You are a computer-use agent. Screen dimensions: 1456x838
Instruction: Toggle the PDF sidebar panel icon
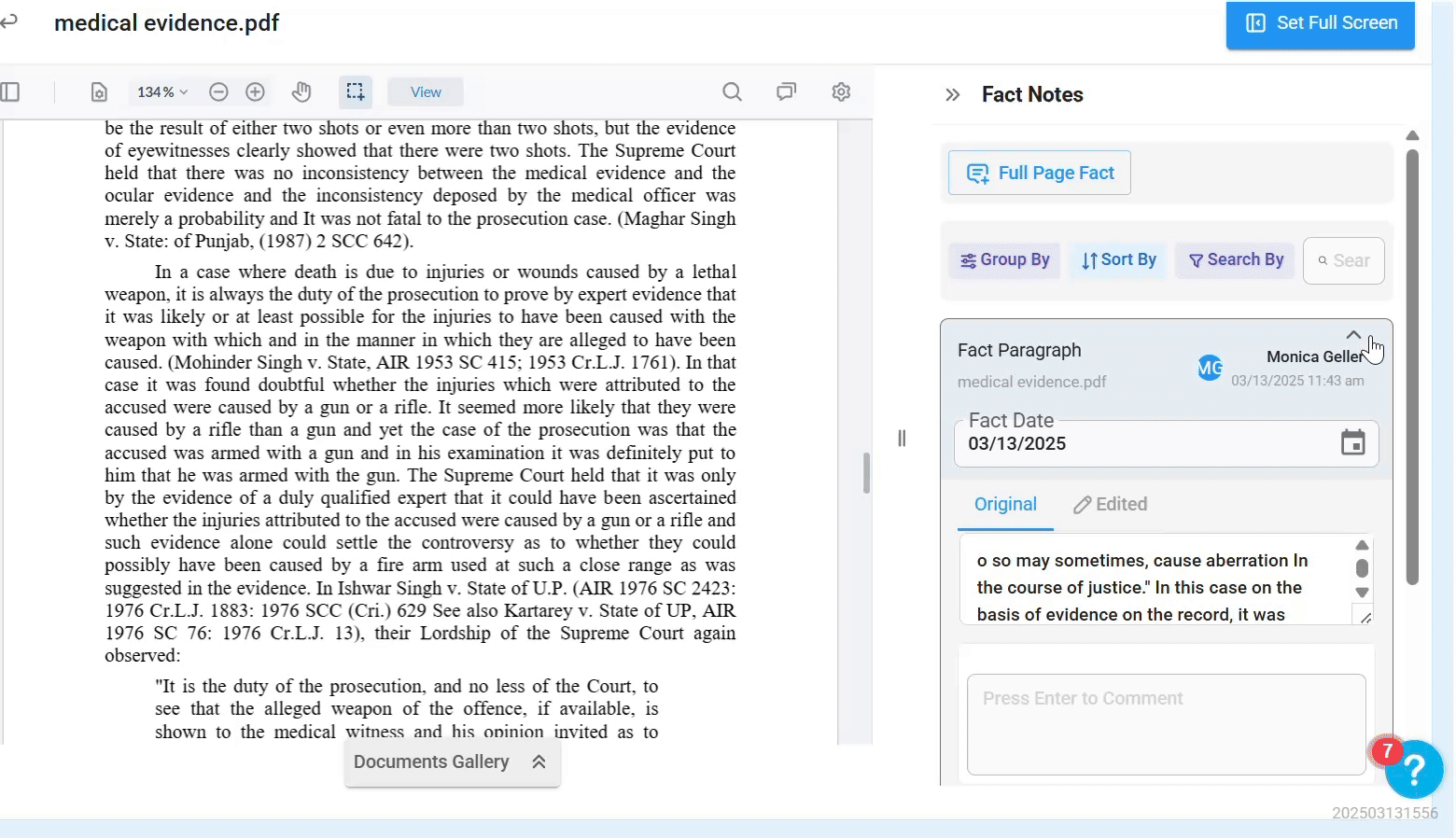point(10,91)
